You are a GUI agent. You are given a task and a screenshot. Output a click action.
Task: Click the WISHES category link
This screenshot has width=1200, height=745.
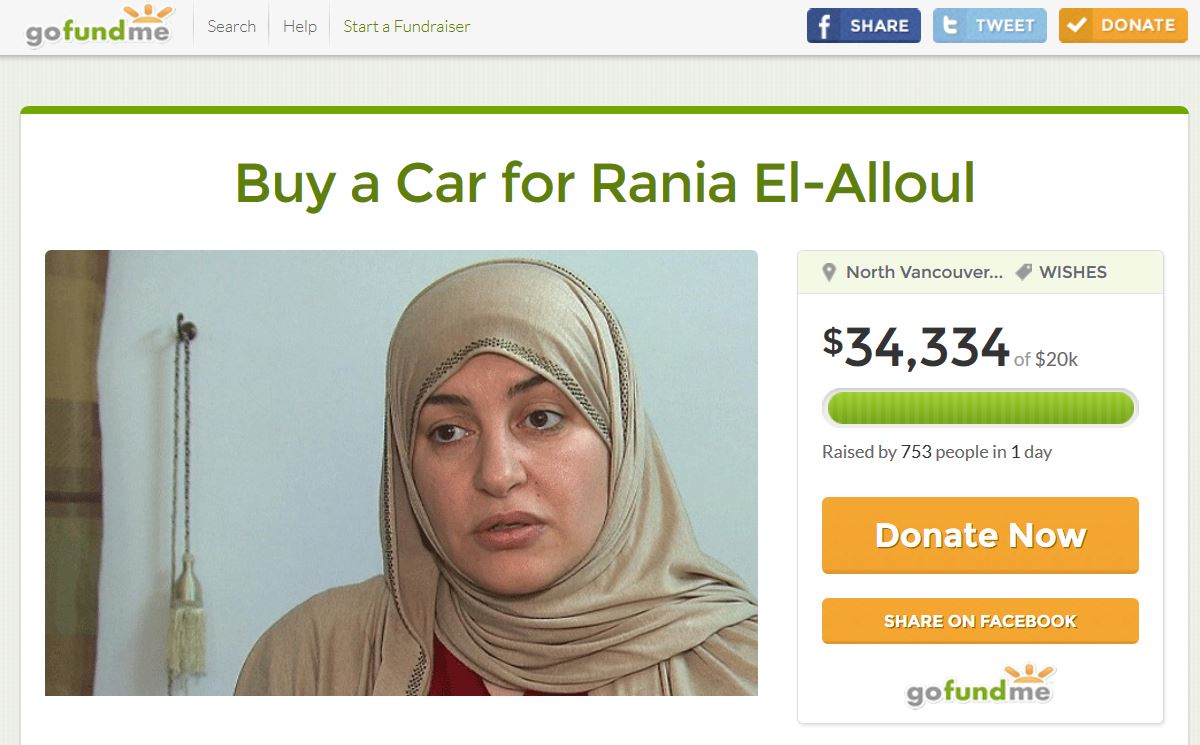point(1073,272)
